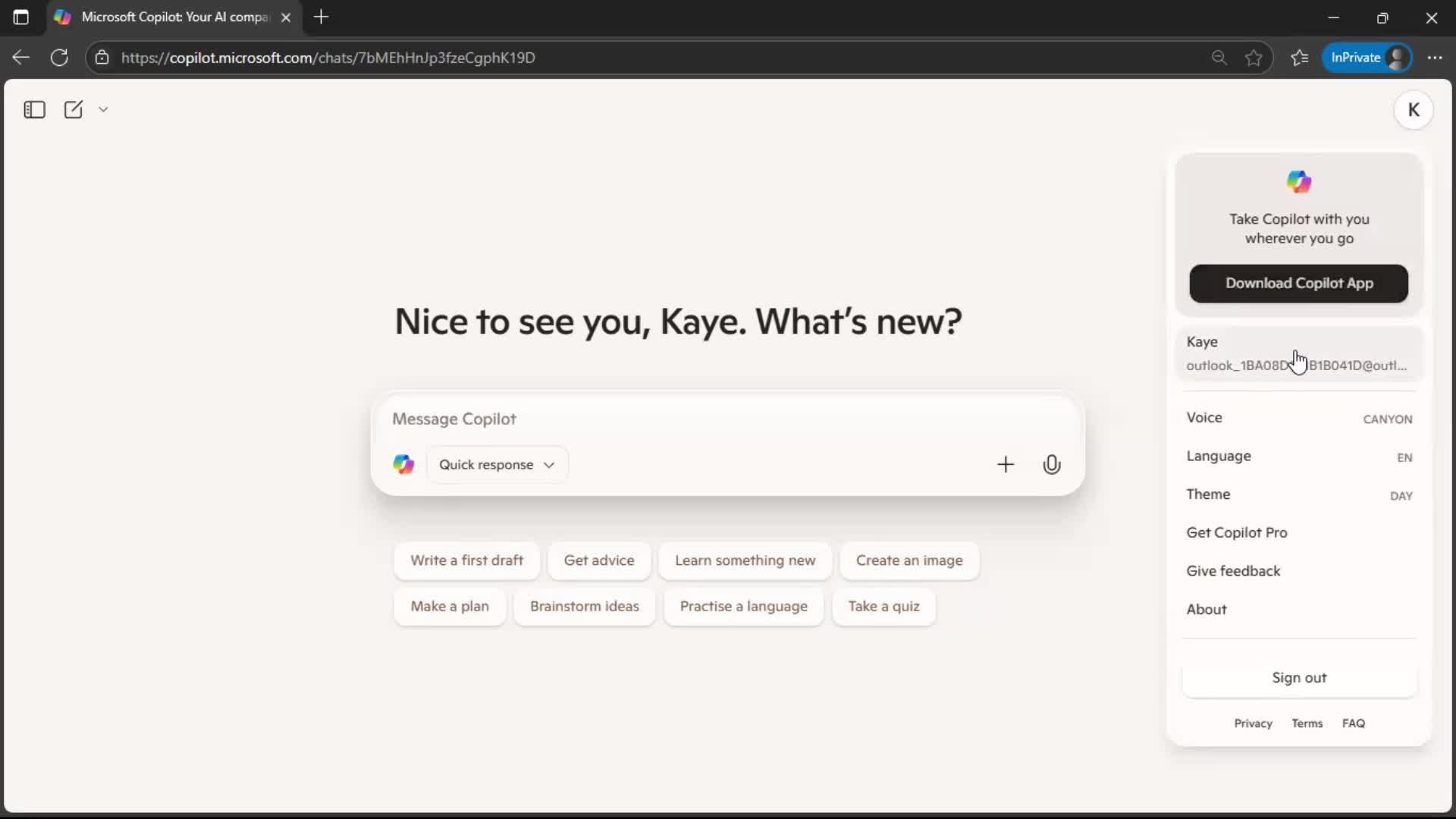This screenshot has height=819, width=1456.
Task: Go back with browser back arrow
Action: [x=21, y=58]
